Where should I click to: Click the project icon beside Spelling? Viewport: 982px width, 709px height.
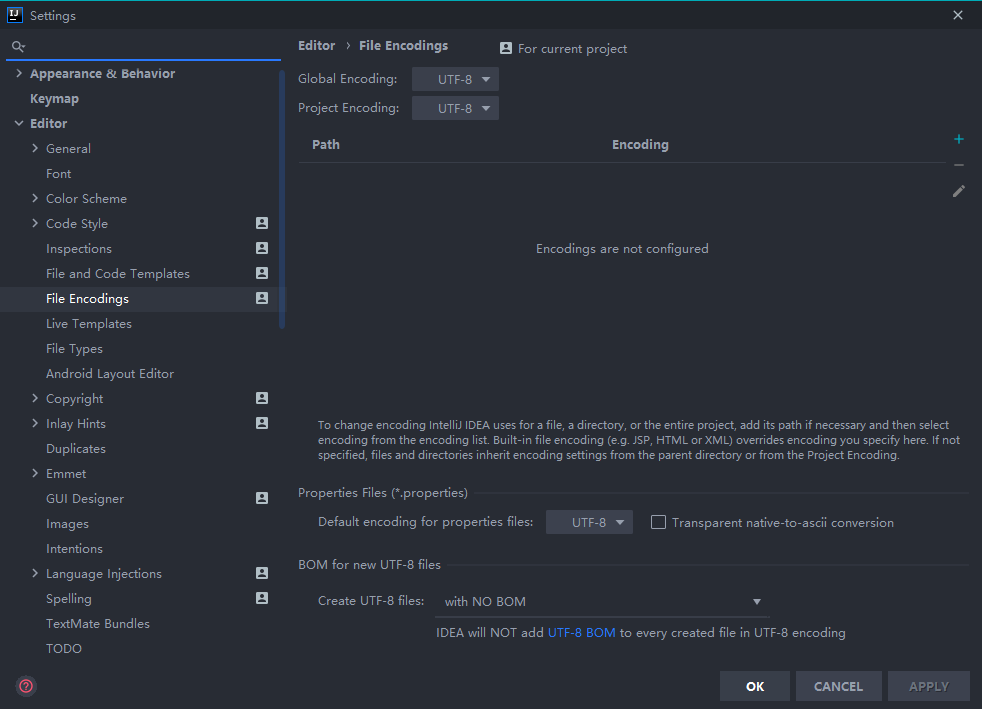262,598
